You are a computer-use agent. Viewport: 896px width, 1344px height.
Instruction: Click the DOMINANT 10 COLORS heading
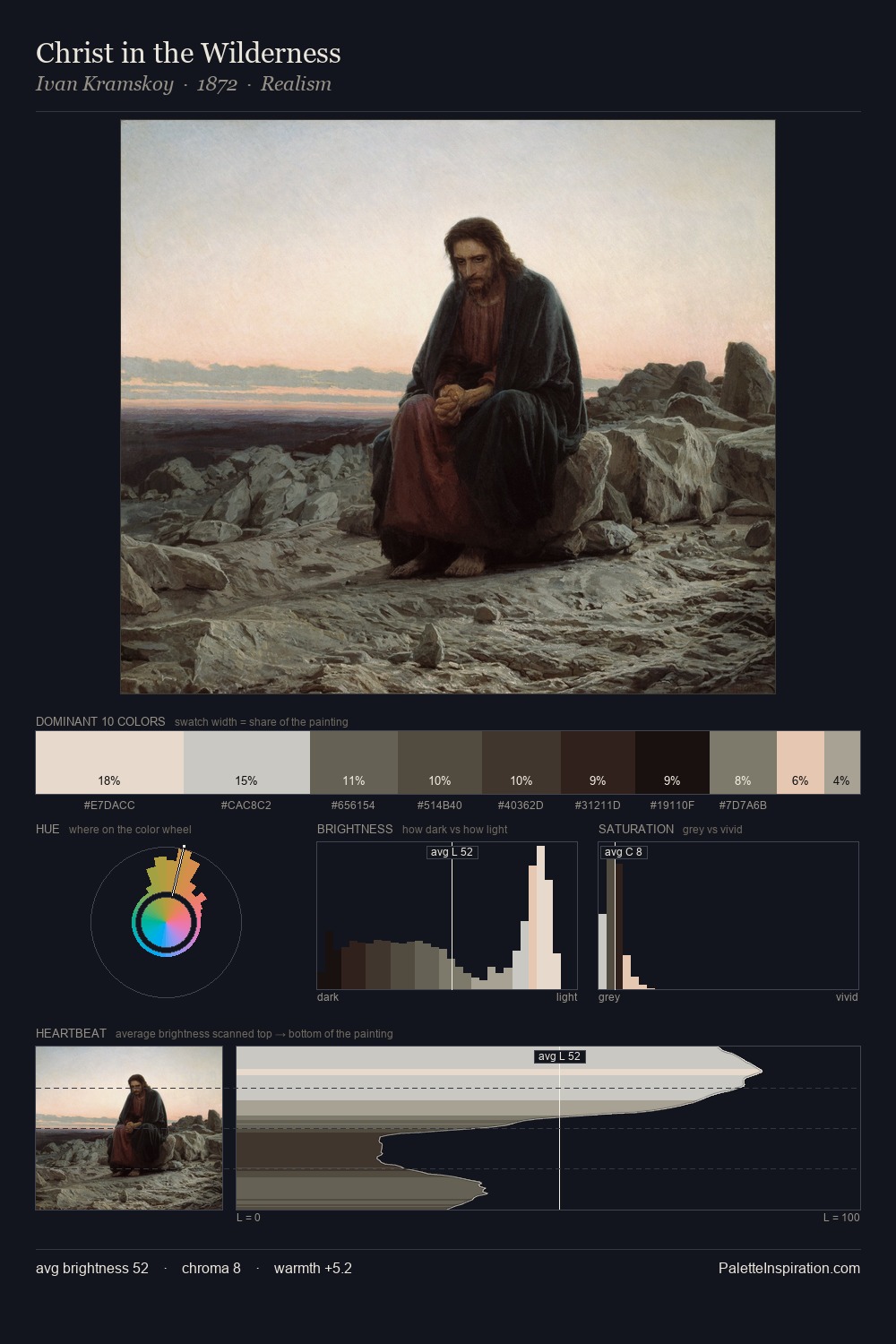[100, 721]
